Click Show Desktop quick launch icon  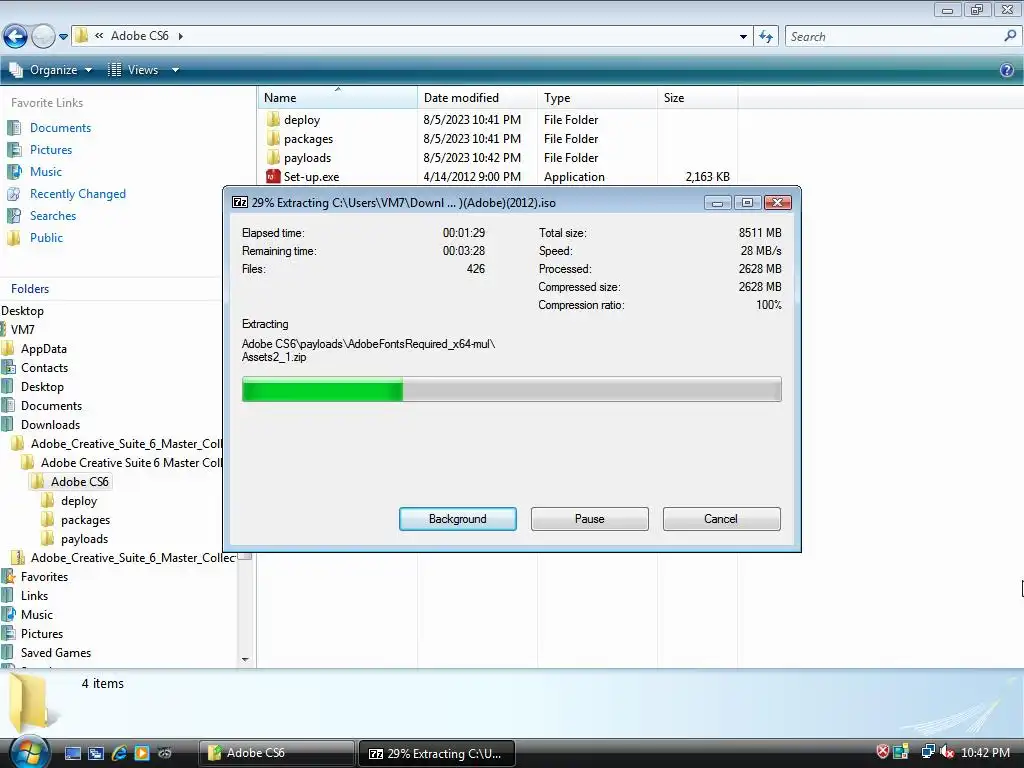tap(73, 753)
